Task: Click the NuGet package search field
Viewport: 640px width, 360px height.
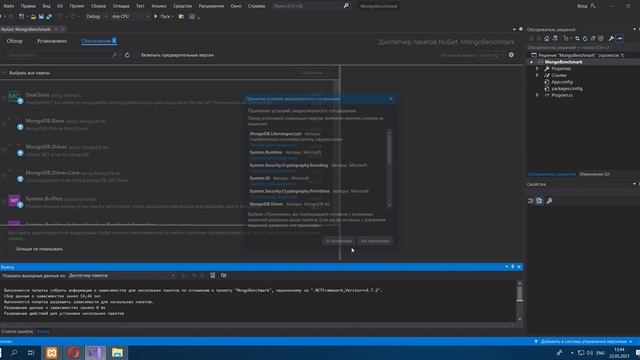Action: [x=62, y=55]
